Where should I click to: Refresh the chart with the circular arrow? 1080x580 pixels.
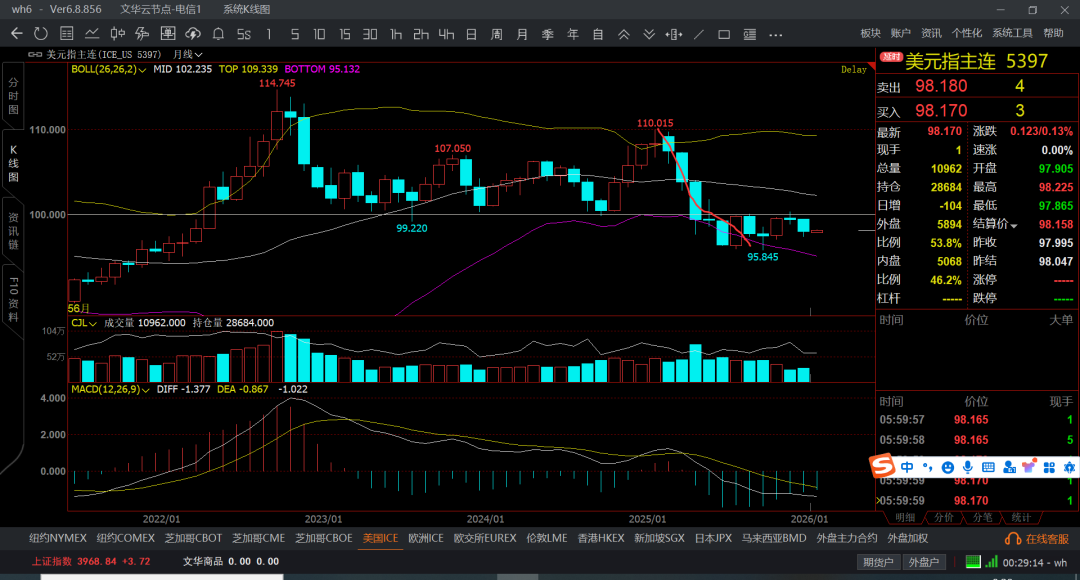pos(41,34)
